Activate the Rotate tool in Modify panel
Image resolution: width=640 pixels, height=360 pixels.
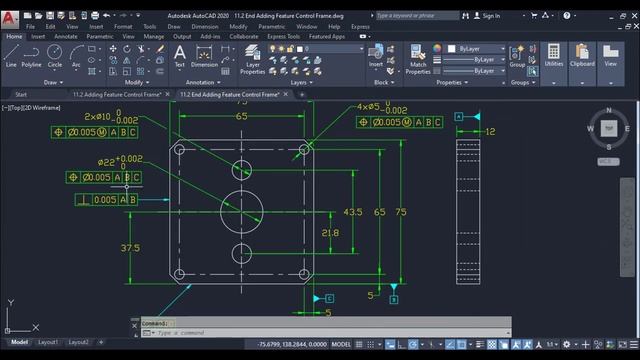[127, 49]
